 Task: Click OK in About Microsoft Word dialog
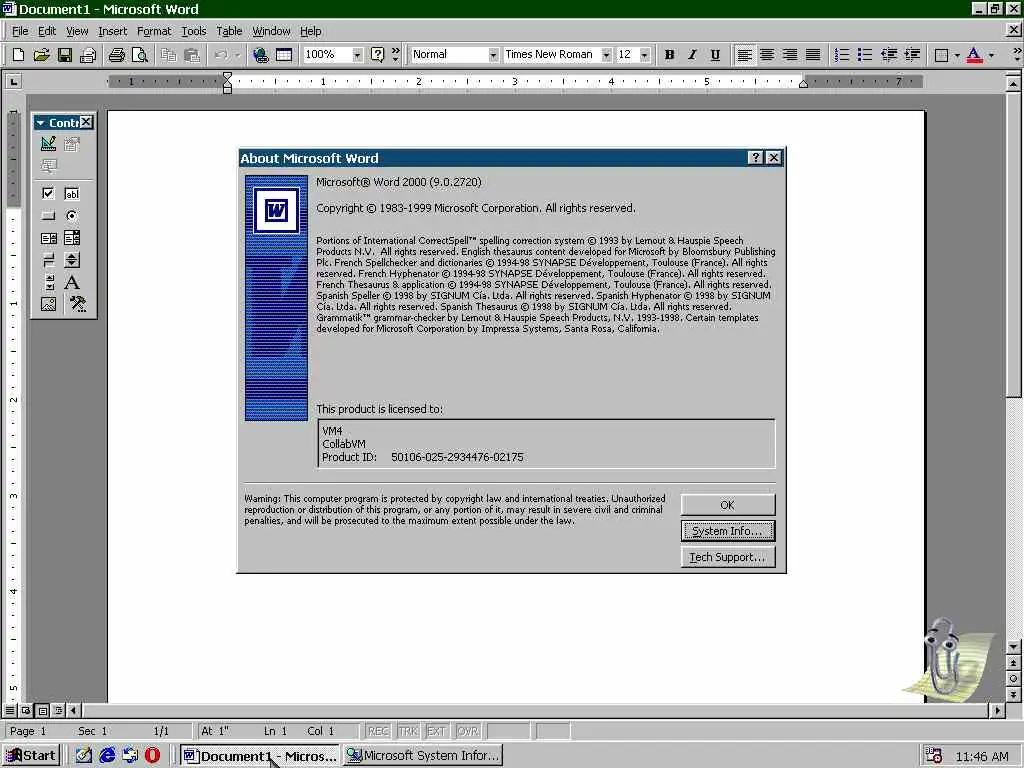728,505
